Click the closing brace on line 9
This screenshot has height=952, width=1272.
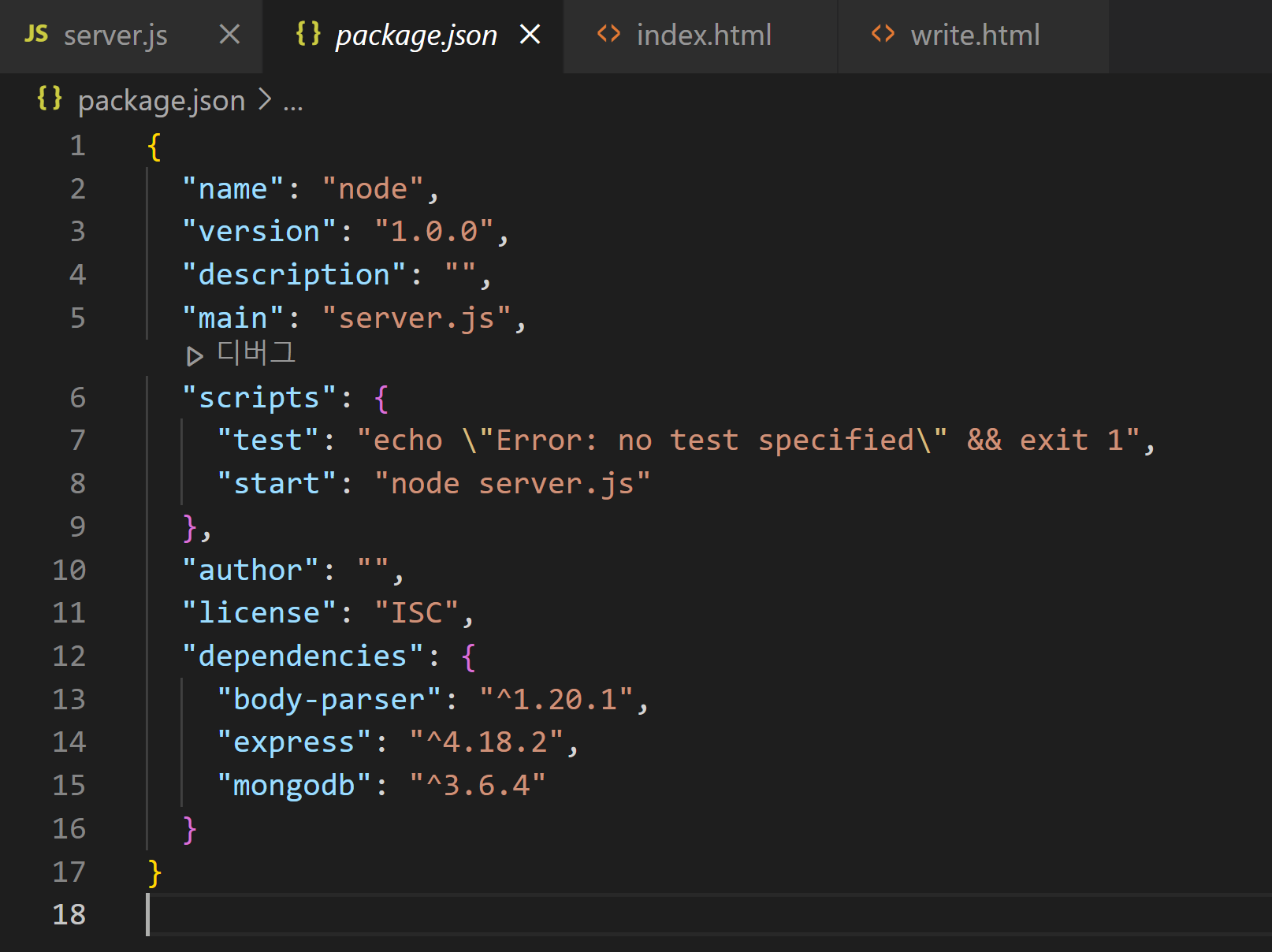(189, 527)
